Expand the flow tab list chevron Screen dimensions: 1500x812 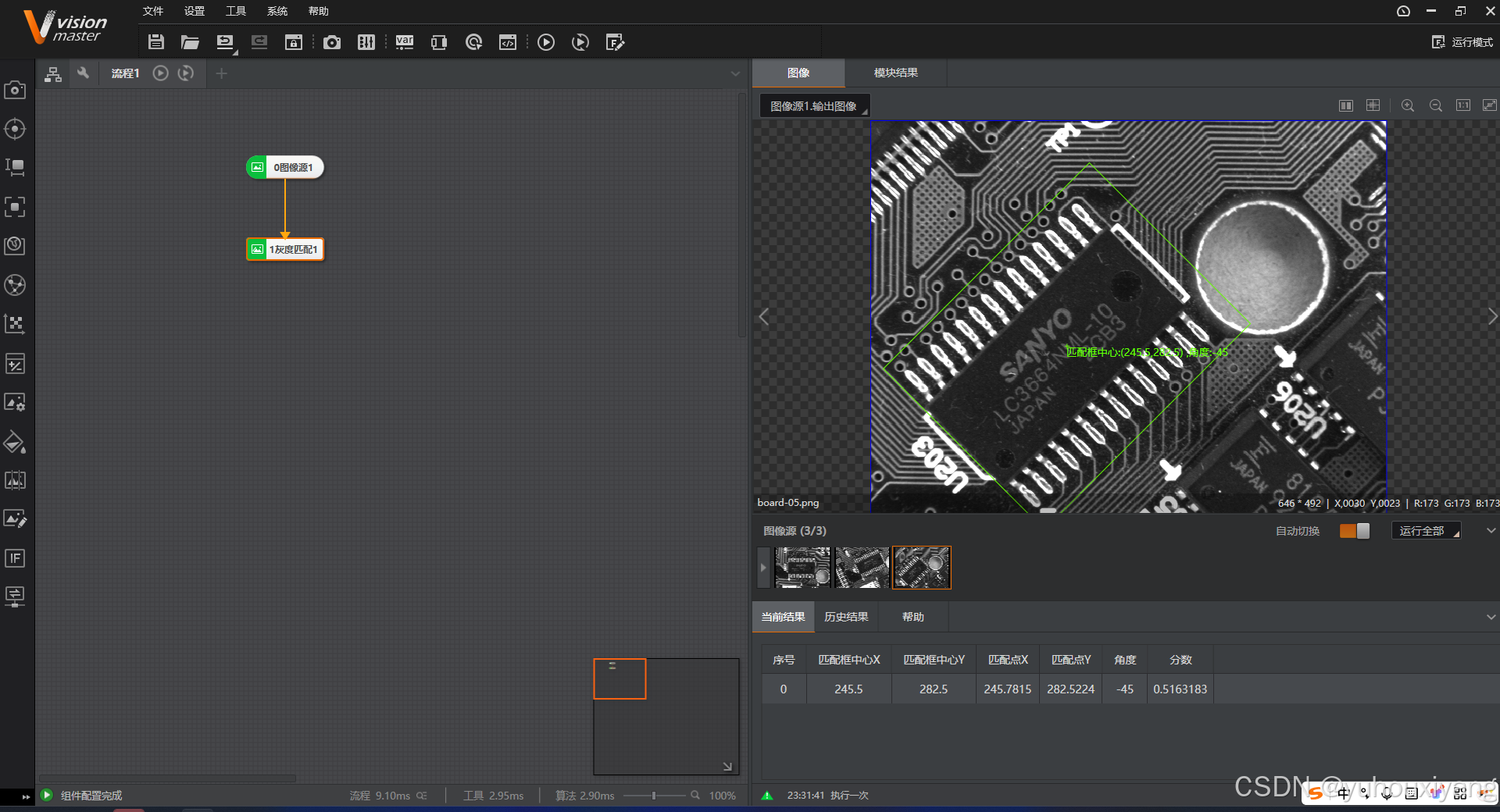tap(735, 73)
